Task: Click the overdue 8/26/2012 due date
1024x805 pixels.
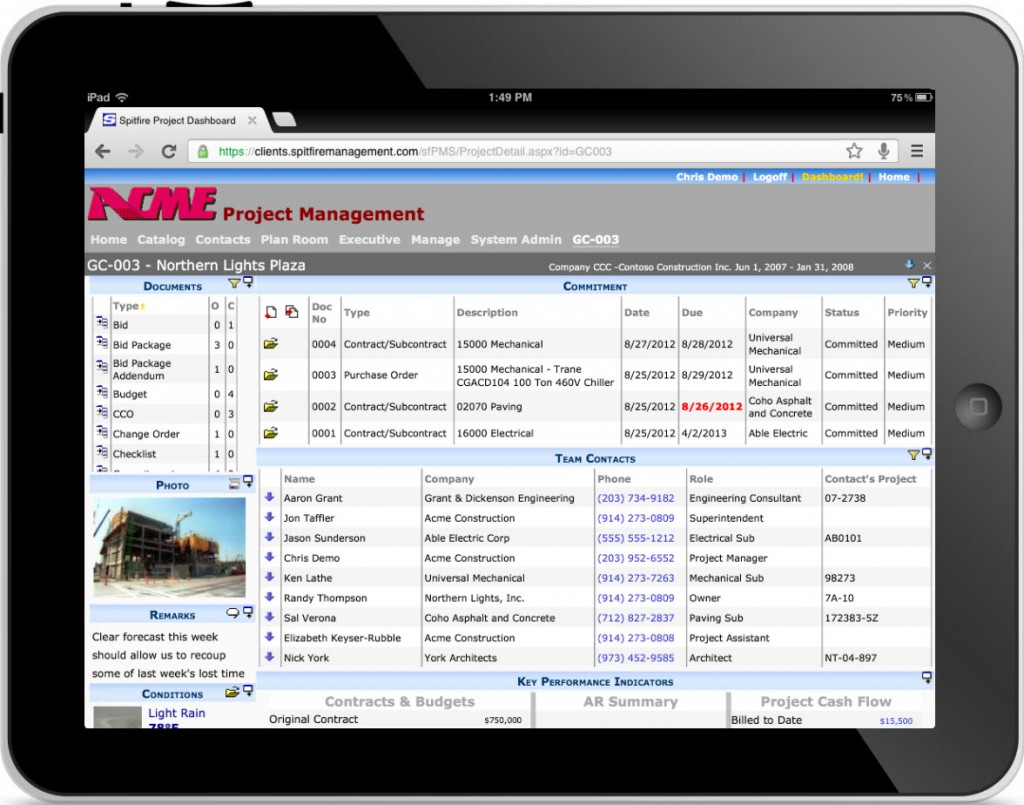Action: point(712,406)
